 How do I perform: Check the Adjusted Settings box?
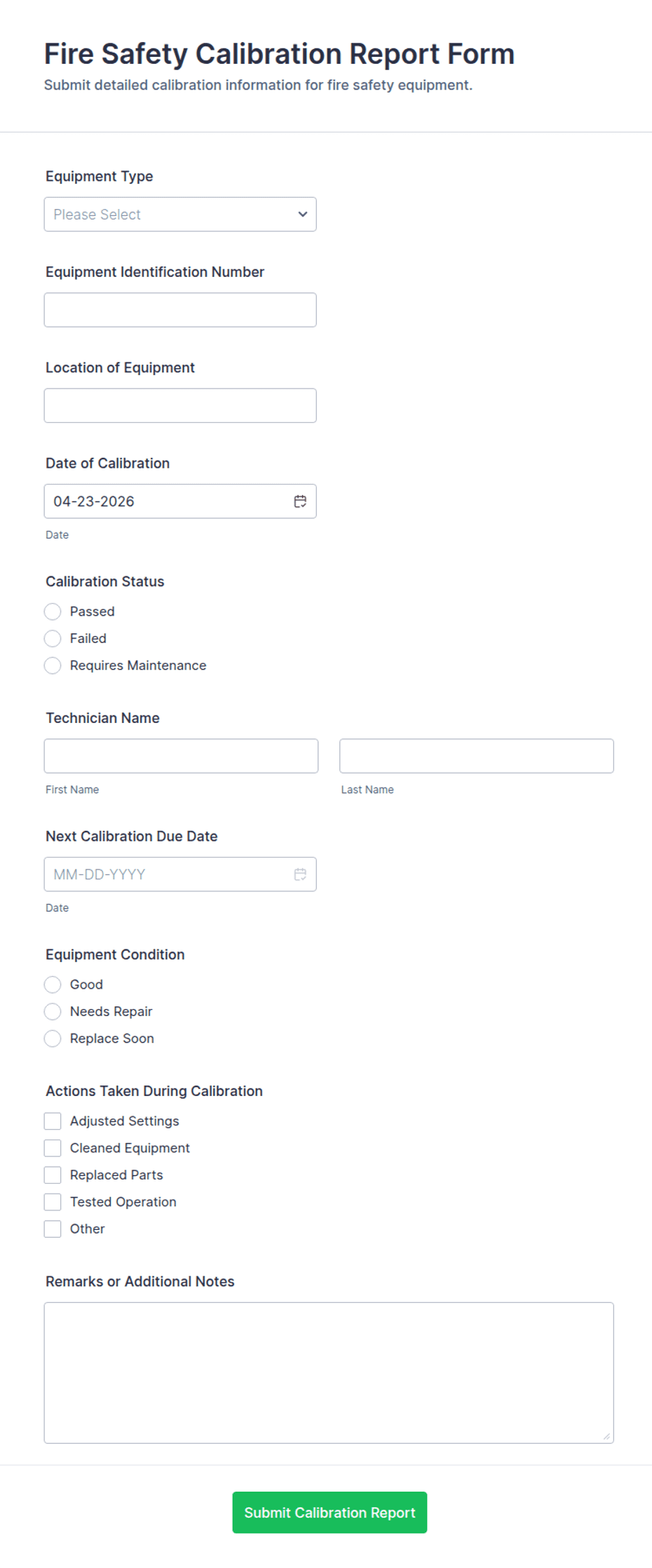53,1121
